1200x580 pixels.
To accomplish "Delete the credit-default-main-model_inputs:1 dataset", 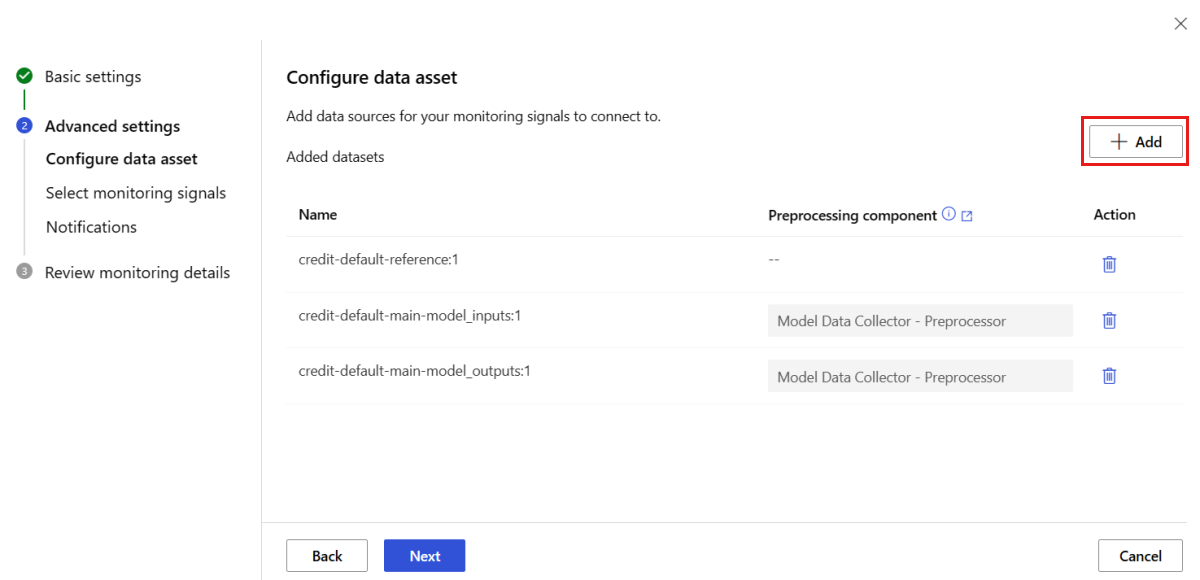I will [1109, 320].
